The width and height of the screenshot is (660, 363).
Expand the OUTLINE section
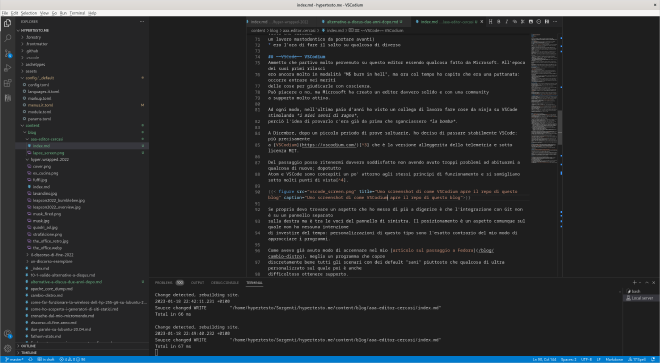click(29, 346)
